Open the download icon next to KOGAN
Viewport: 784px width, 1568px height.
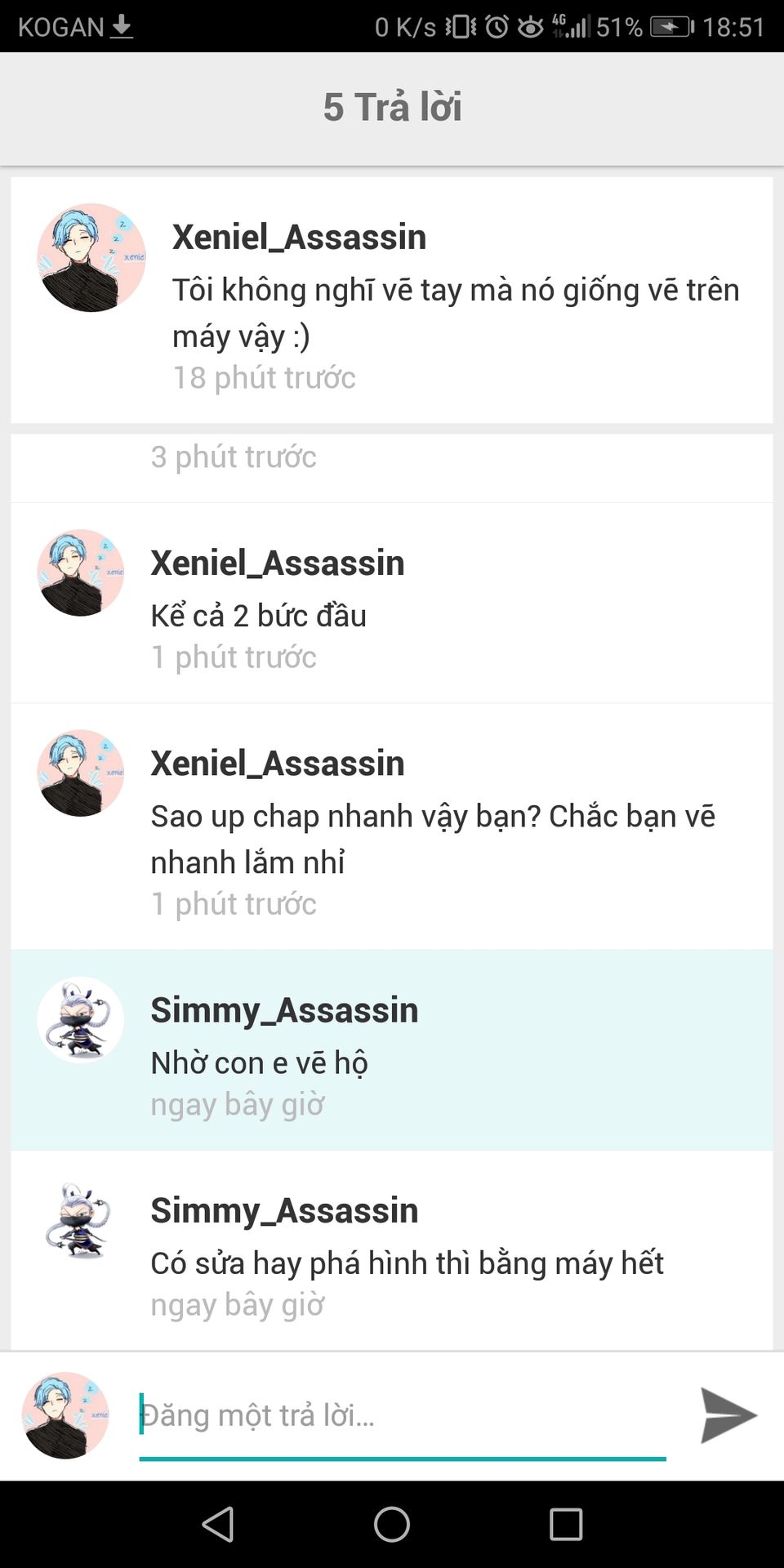pos(122,27)
